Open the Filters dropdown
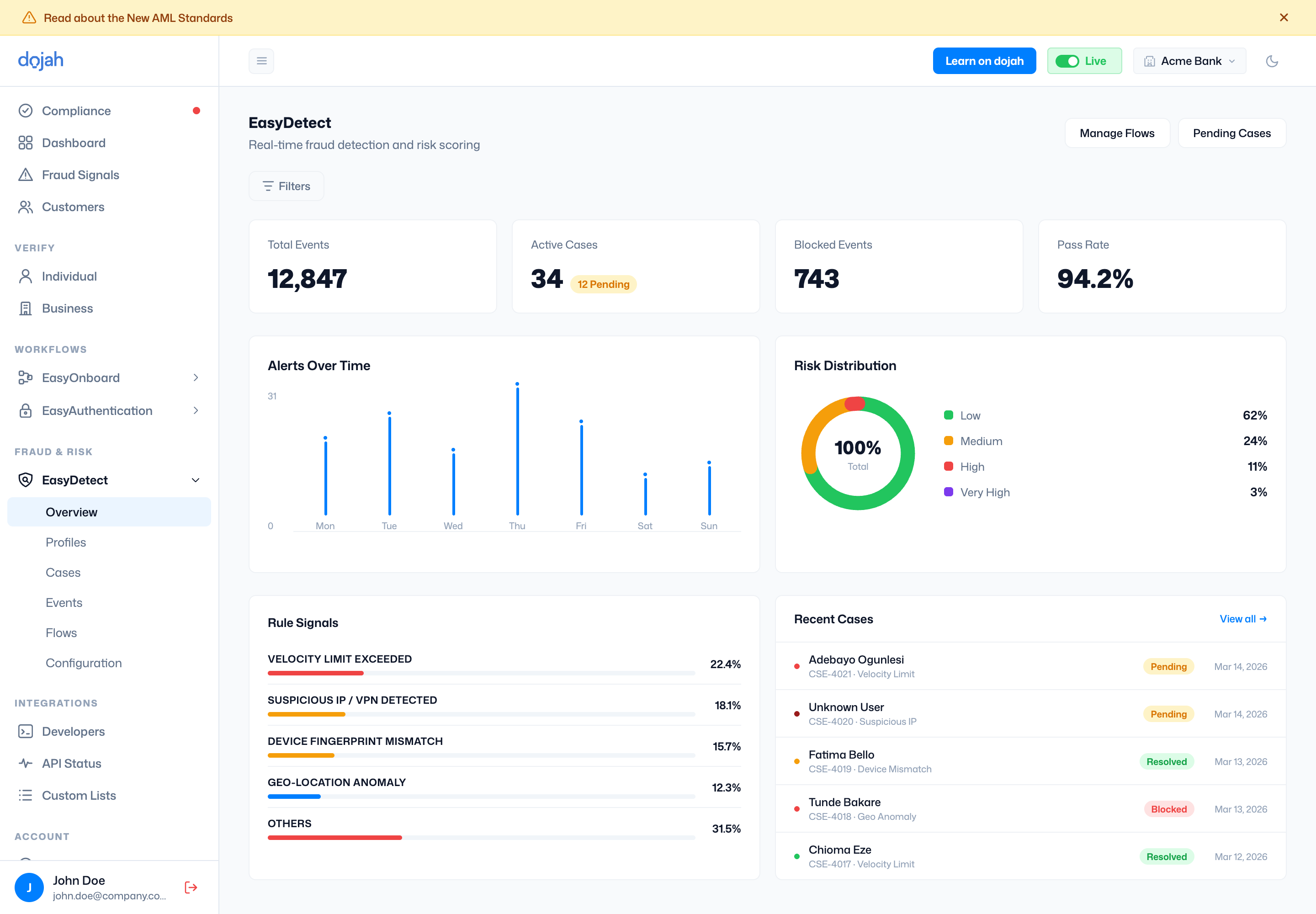 coord(287,186)
